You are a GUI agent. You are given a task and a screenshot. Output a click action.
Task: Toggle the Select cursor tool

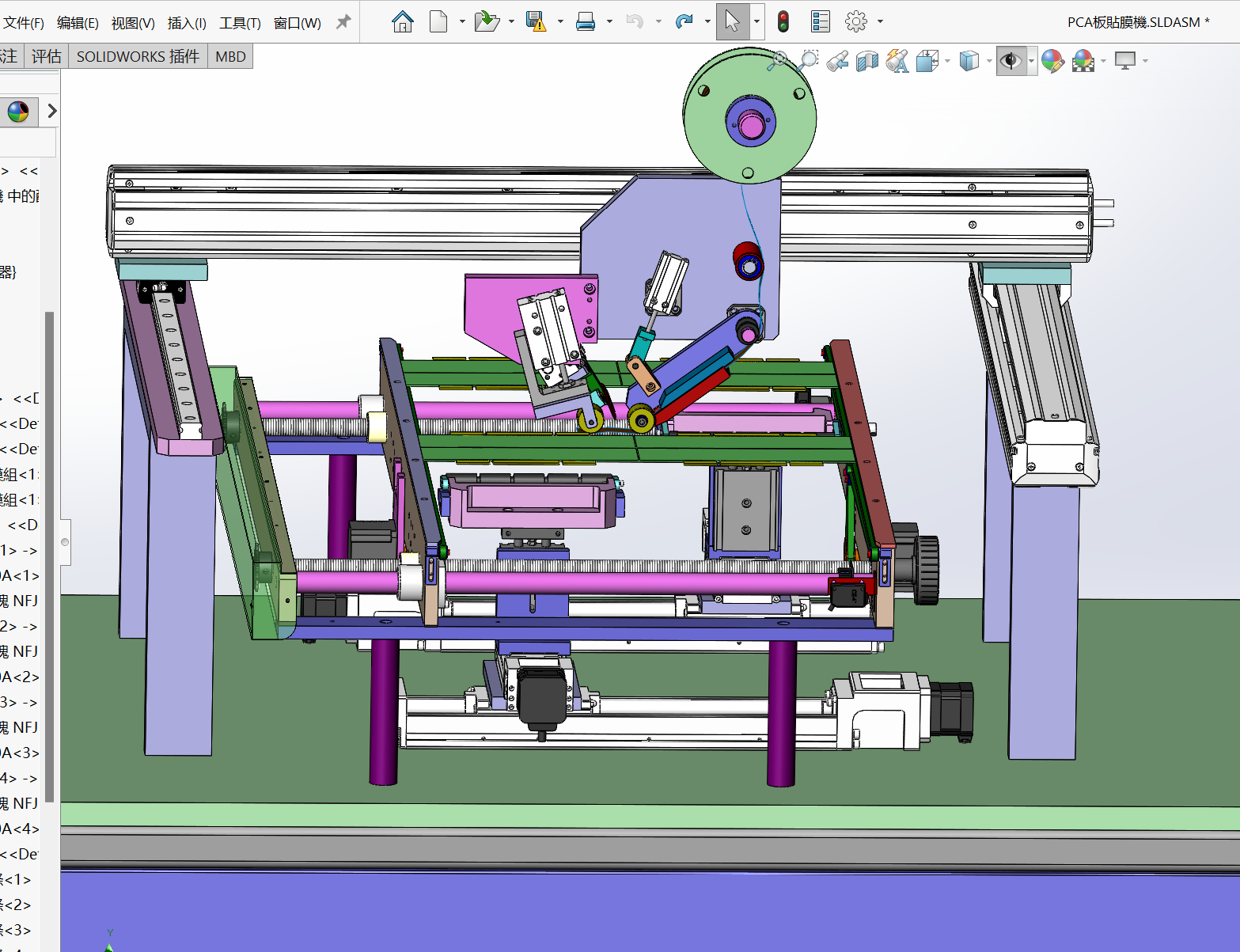click(732, 22)
